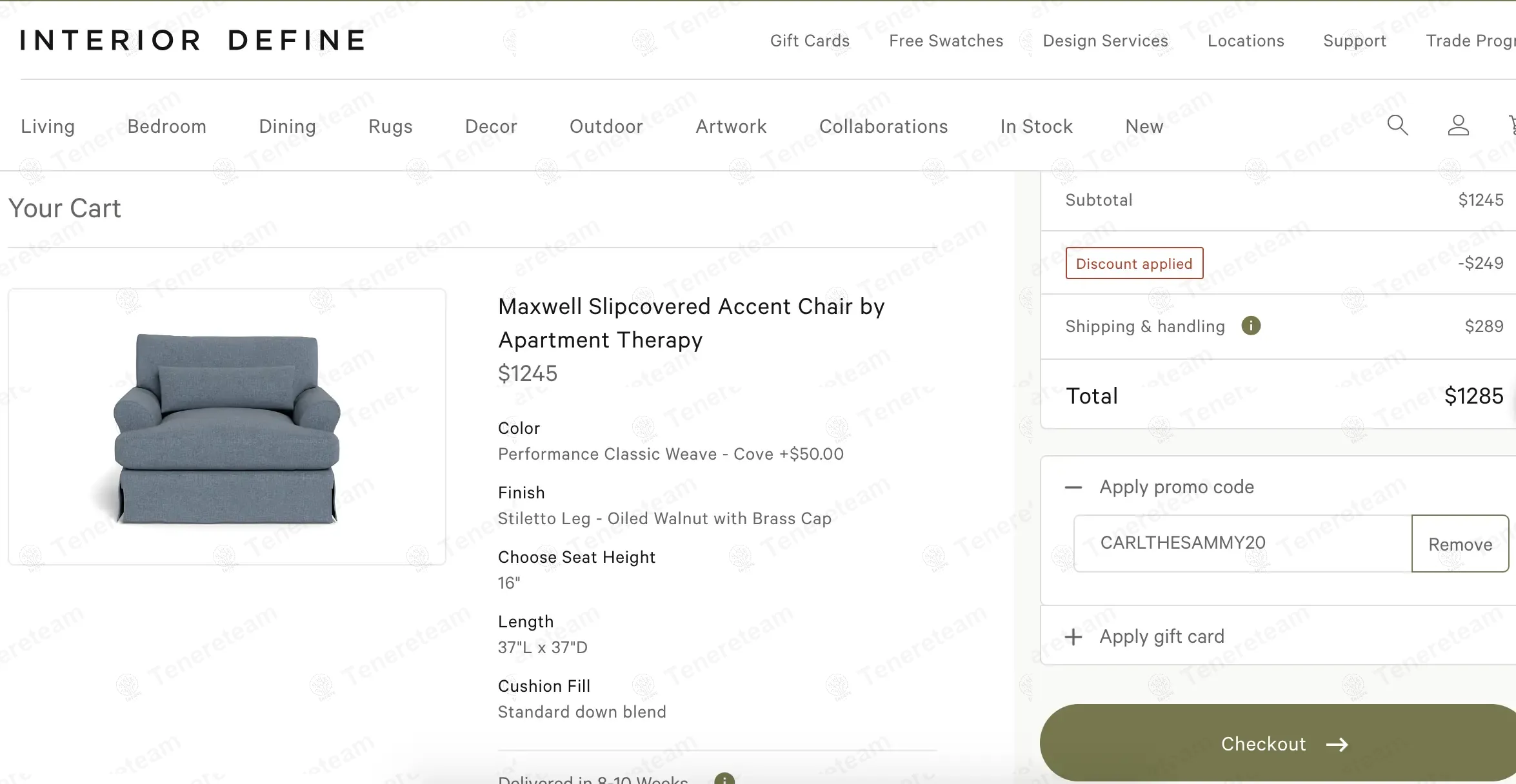This screenshot has width=1516, height=784.
Task: Open the Gift Cards link
Action: [810, 41]
